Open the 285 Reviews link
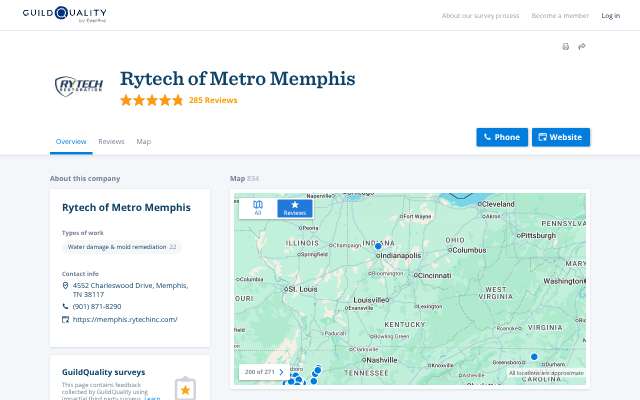This screenshot has height=400, width=640. (213, 100)
